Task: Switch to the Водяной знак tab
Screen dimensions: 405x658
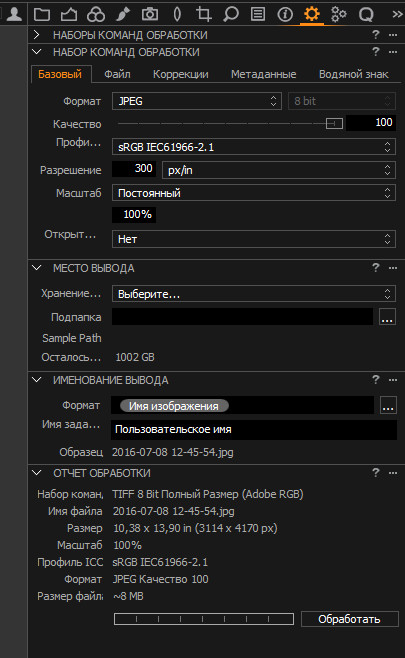Action: [x=353, y=74]
